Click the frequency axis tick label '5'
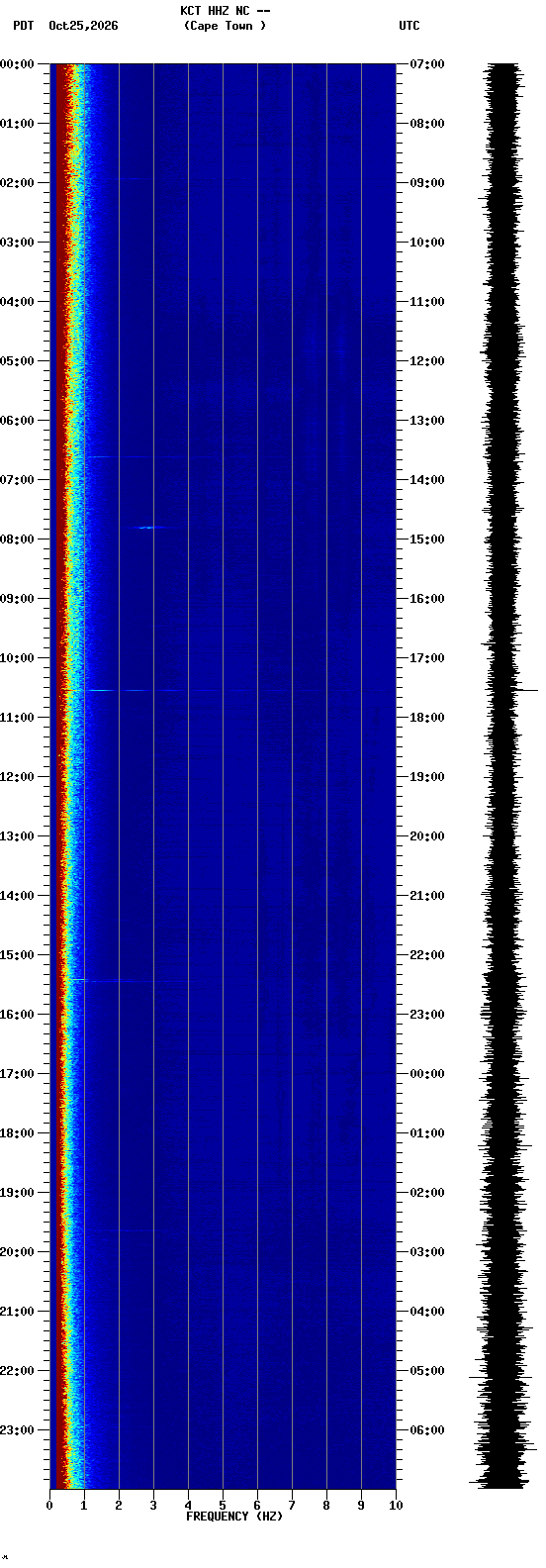 223,1506
